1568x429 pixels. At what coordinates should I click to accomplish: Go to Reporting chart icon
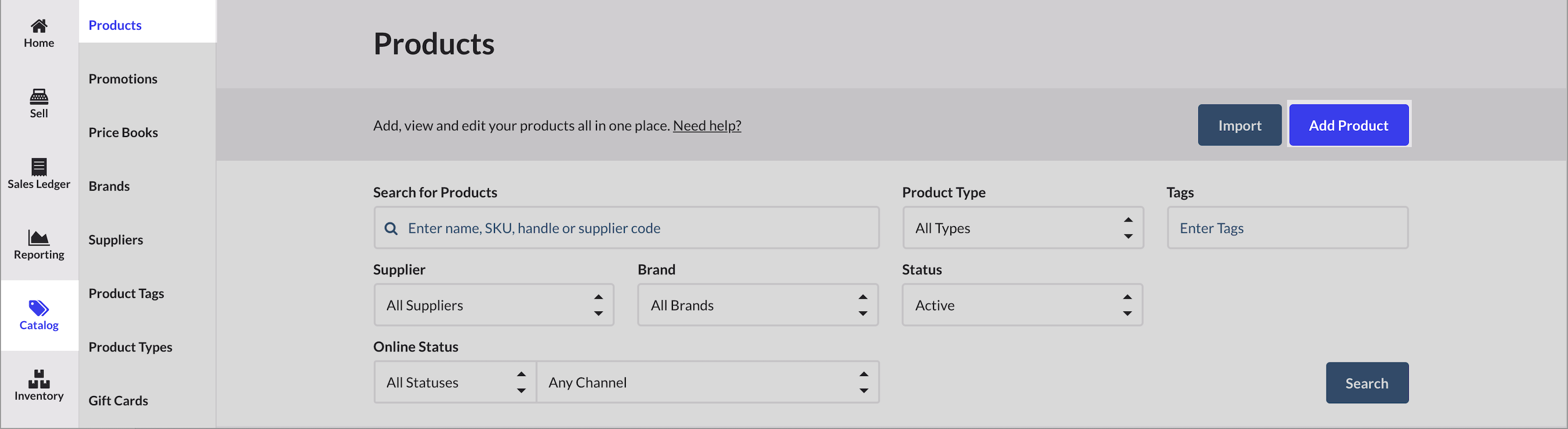(x=39, y=237)
